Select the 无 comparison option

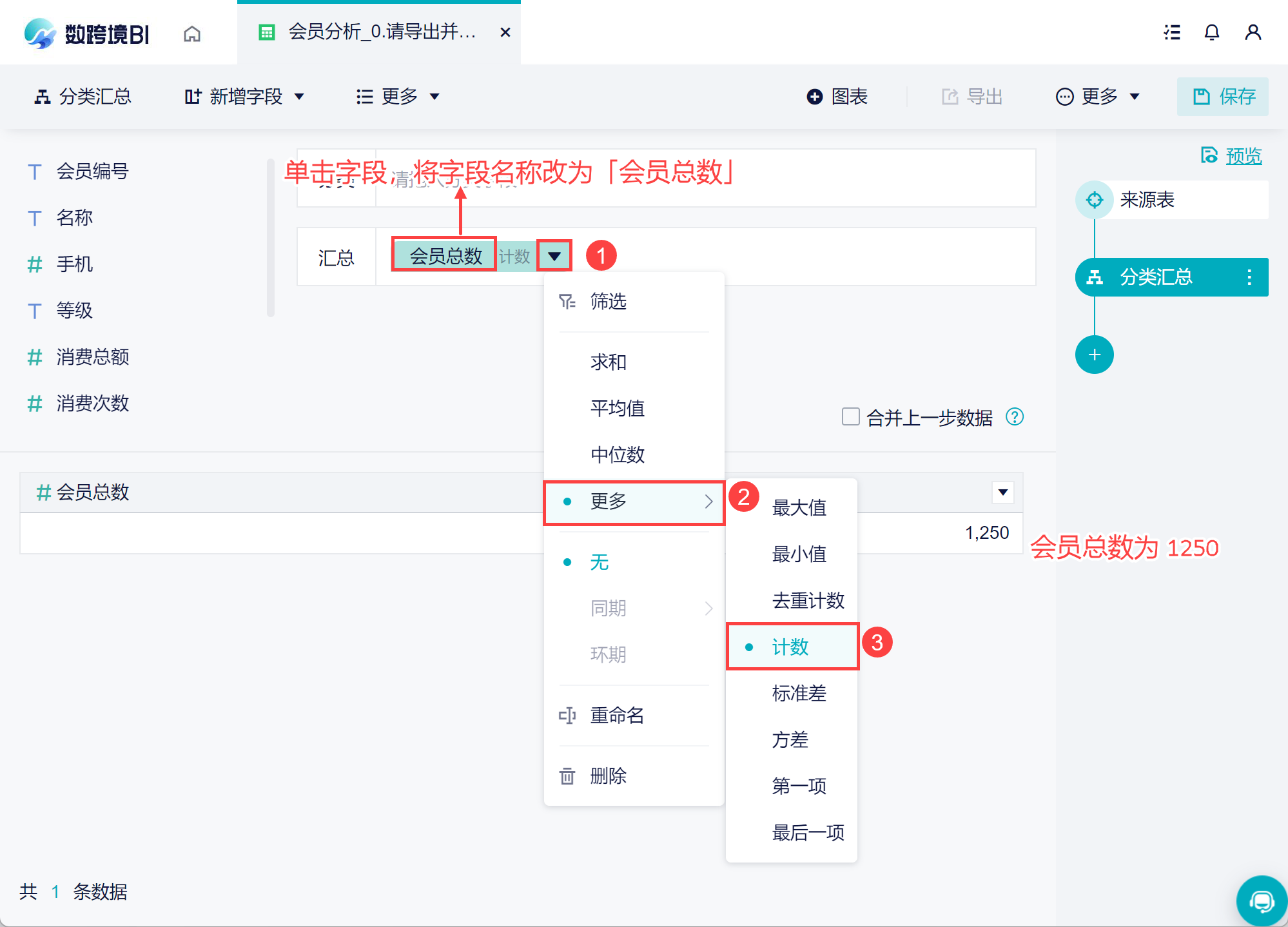(x=634, y=562)
